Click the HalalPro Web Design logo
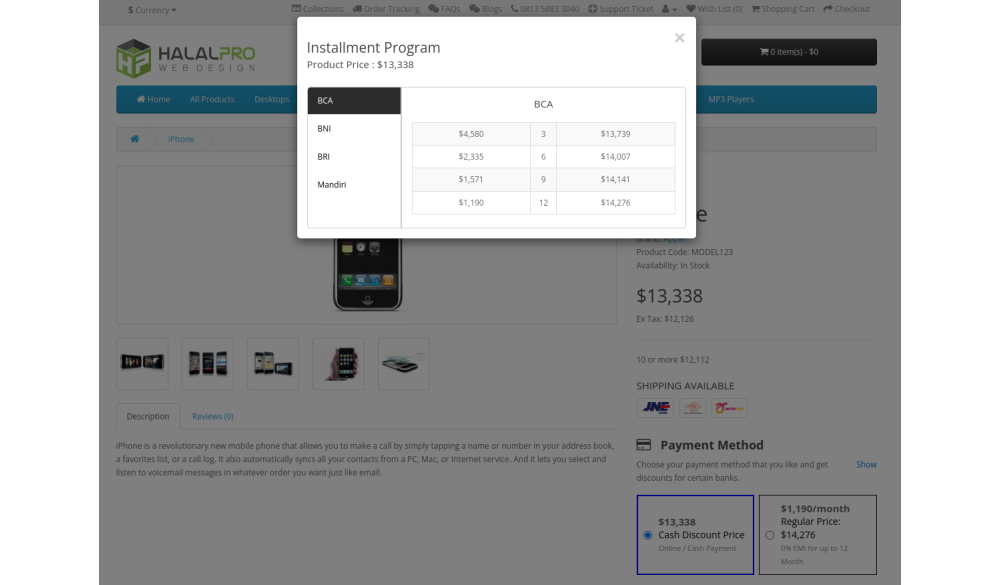 pos(185,58)
